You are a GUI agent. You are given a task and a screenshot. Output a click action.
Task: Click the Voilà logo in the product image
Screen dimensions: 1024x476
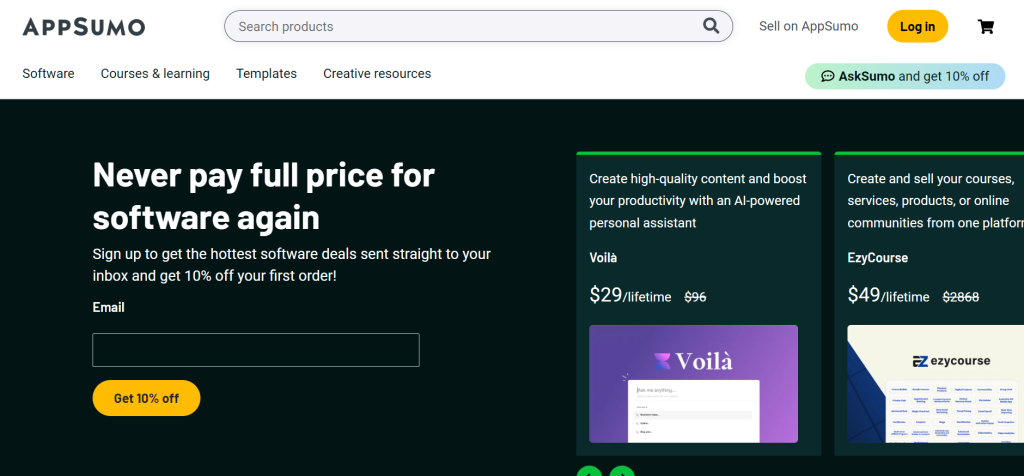click(x=693, y=361)
